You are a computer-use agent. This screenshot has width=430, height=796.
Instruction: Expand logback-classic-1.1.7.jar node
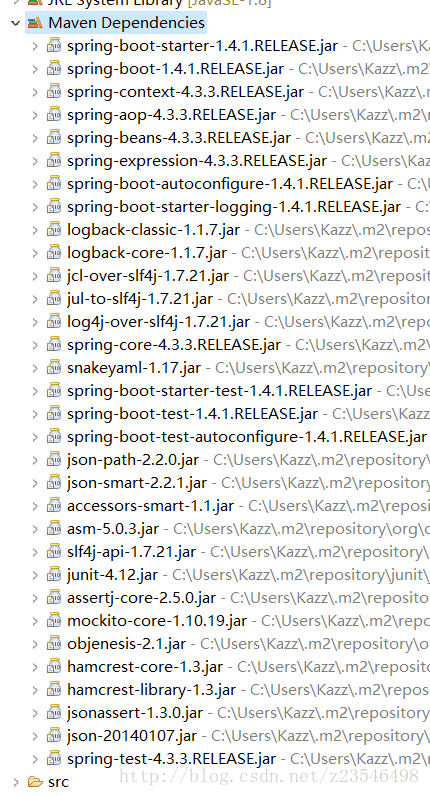(x=35, y=230)
